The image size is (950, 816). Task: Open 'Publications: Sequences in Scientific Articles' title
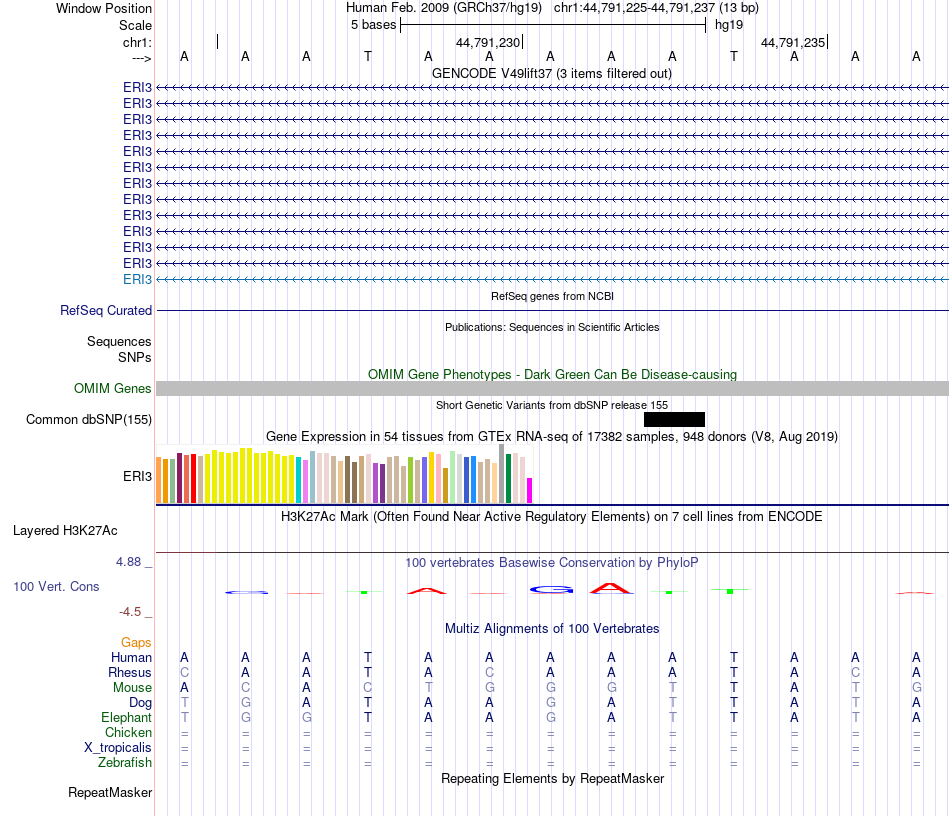[x=552, y=327]
